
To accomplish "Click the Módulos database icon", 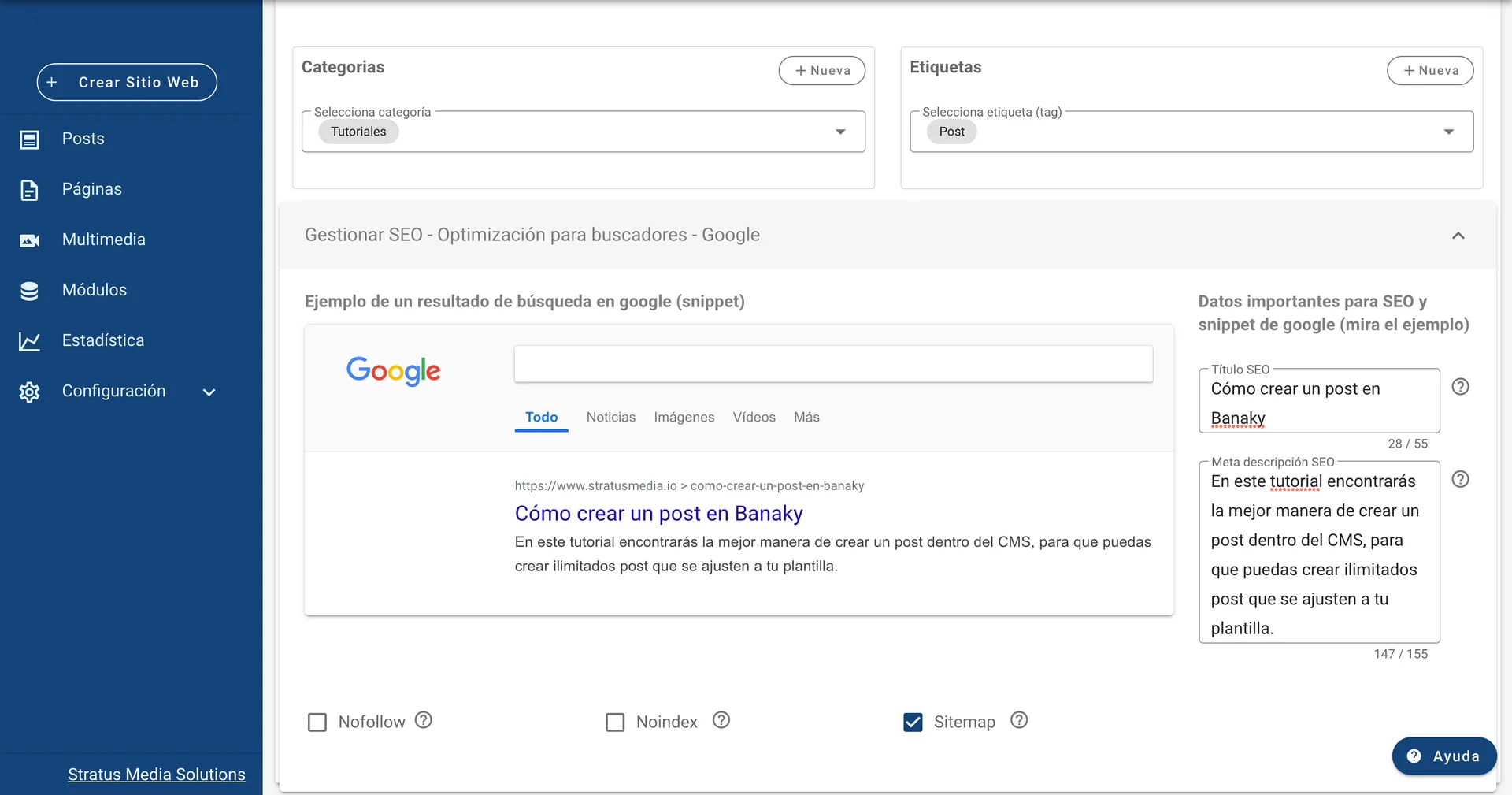I will (x=29, y=291).
